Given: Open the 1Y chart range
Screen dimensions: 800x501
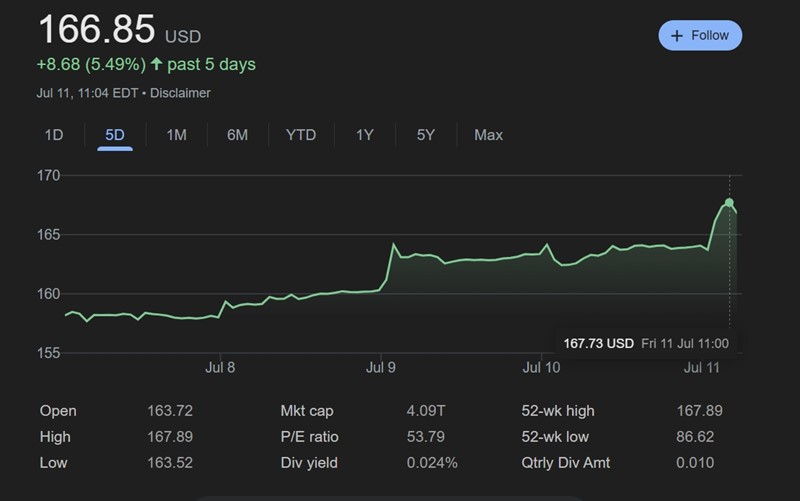Looking at the screenshot, I should [365, 135].
